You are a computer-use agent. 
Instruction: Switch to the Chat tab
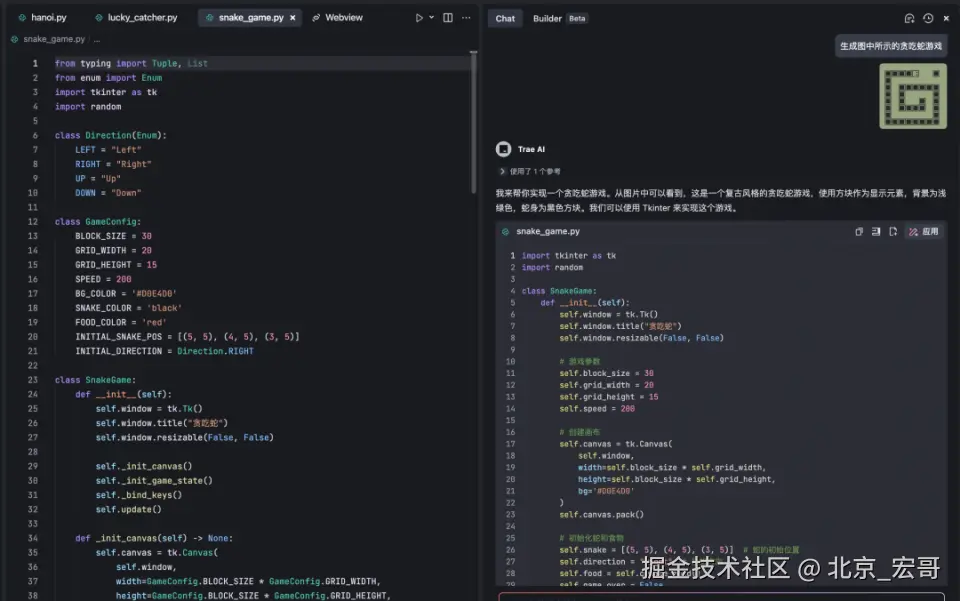click(x=505, y=18)
